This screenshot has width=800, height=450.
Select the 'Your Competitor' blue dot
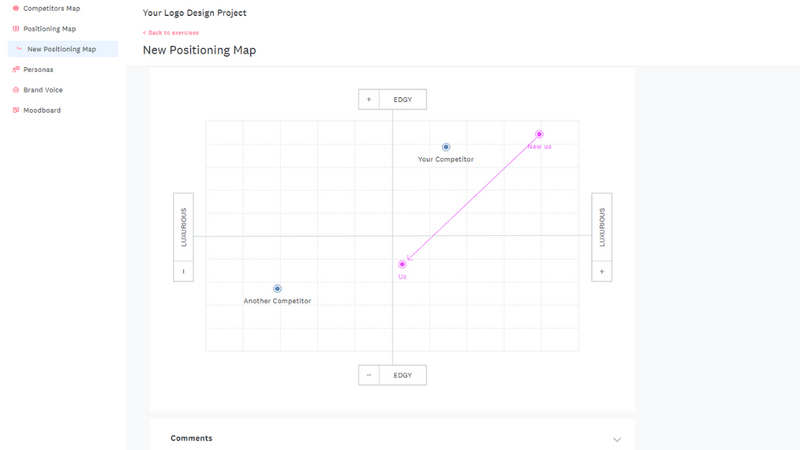coord(446,147)
